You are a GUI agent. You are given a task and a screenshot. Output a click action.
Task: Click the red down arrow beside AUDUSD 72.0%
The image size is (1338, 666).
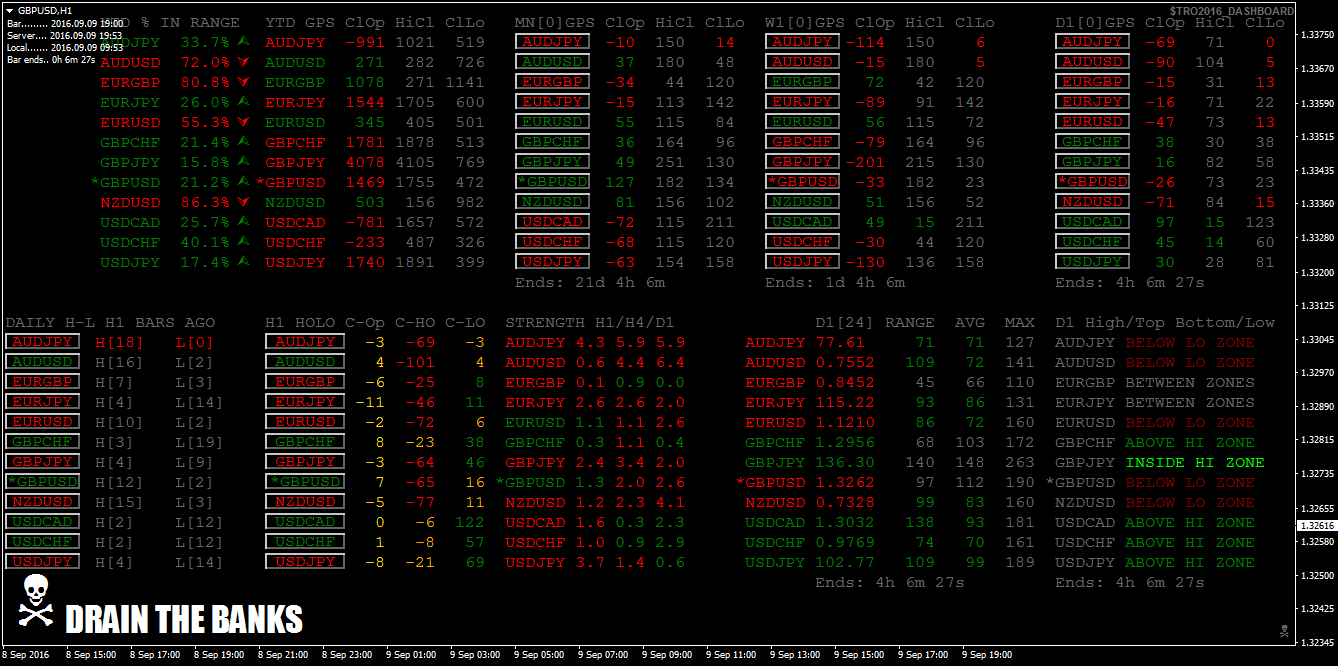click(x=244, y=62)
